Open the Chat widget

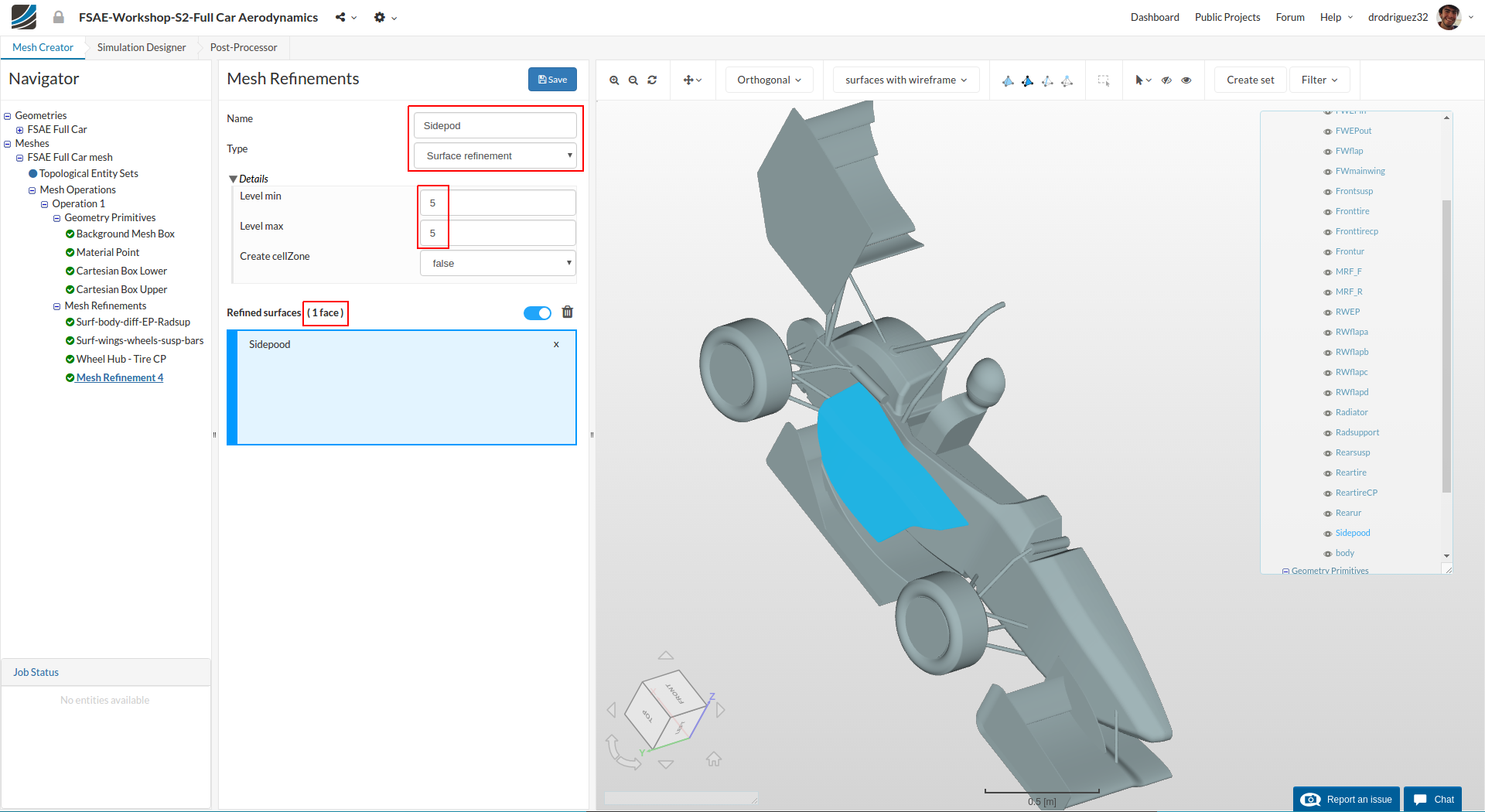click(x=1433, y=800)
